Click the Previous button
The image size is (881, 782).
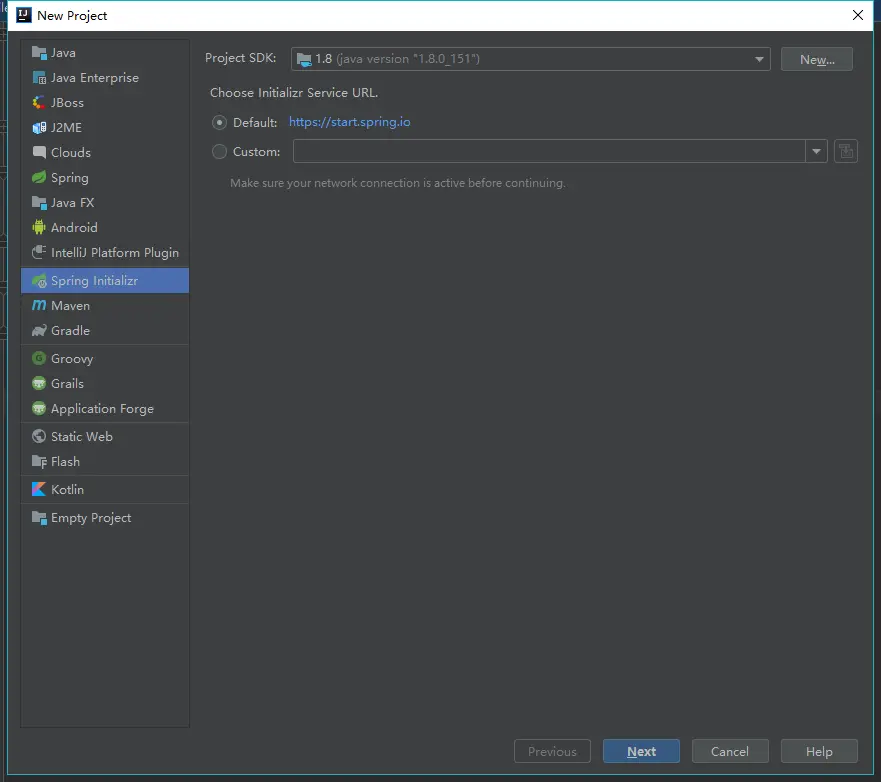[552, 751]
